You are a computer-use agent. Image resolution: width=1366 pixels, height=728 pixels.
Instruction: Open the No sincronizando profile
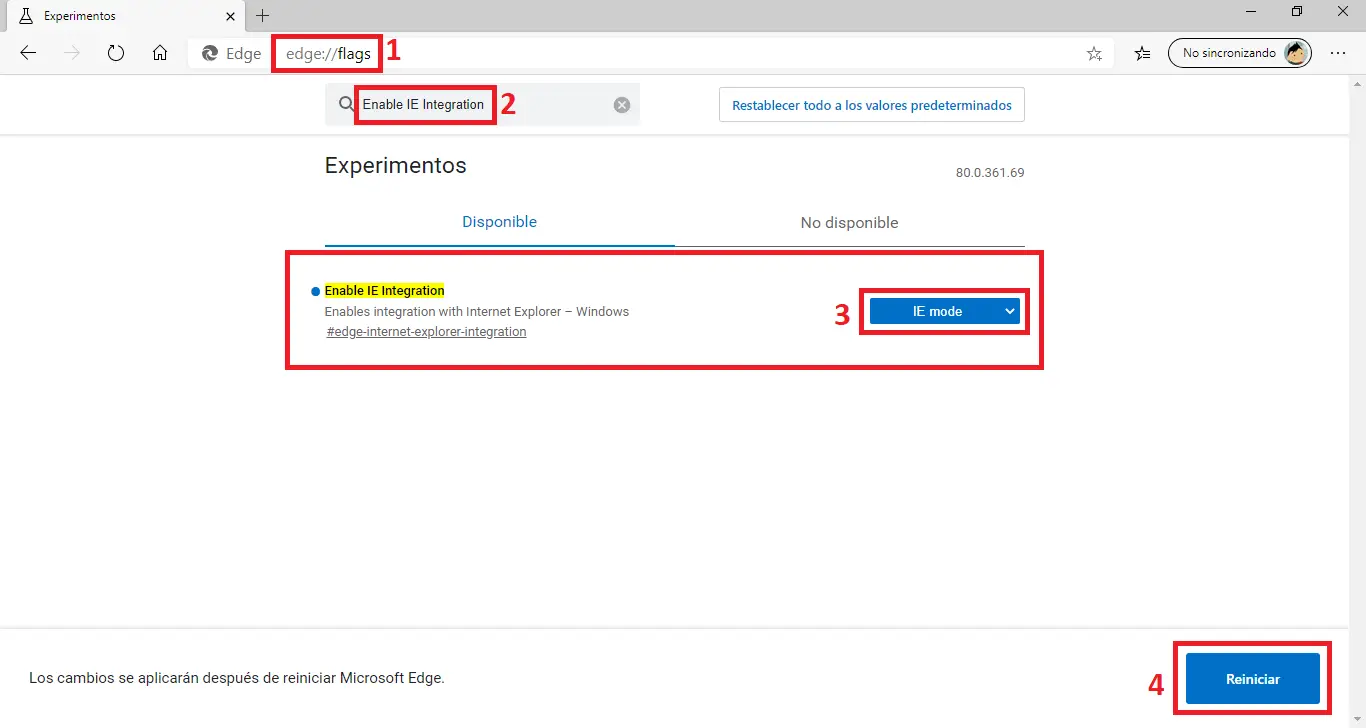coord(1240,53)
